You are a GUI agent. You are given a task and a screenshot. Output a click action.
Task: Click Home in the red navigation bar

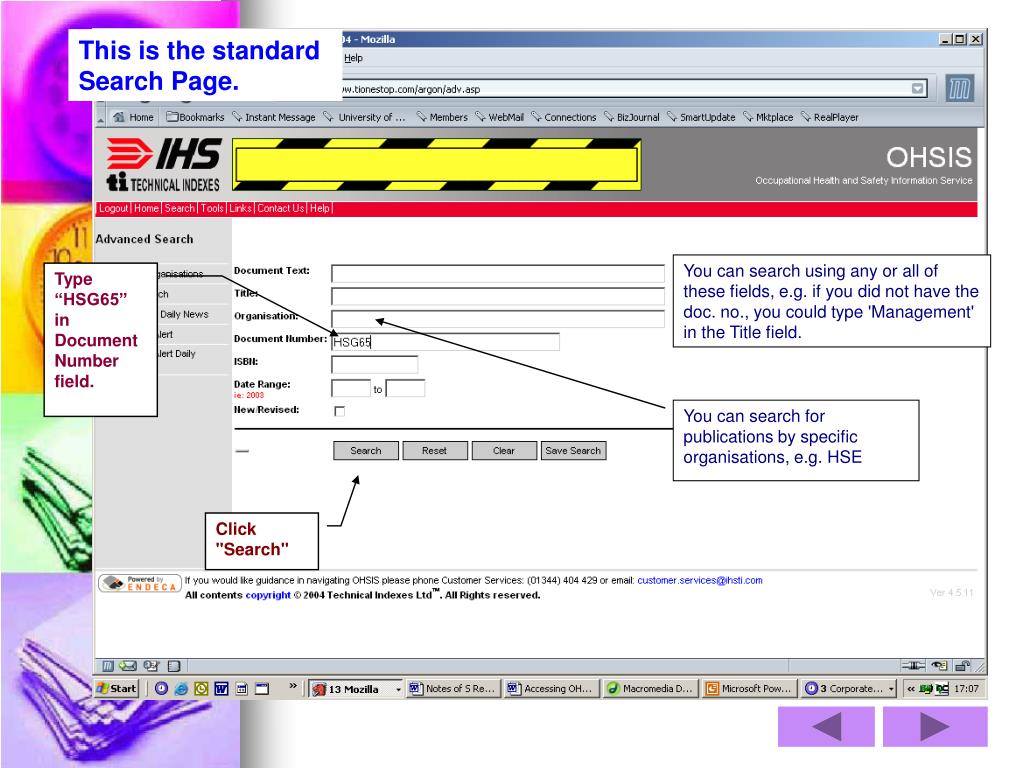click(146, 208)
